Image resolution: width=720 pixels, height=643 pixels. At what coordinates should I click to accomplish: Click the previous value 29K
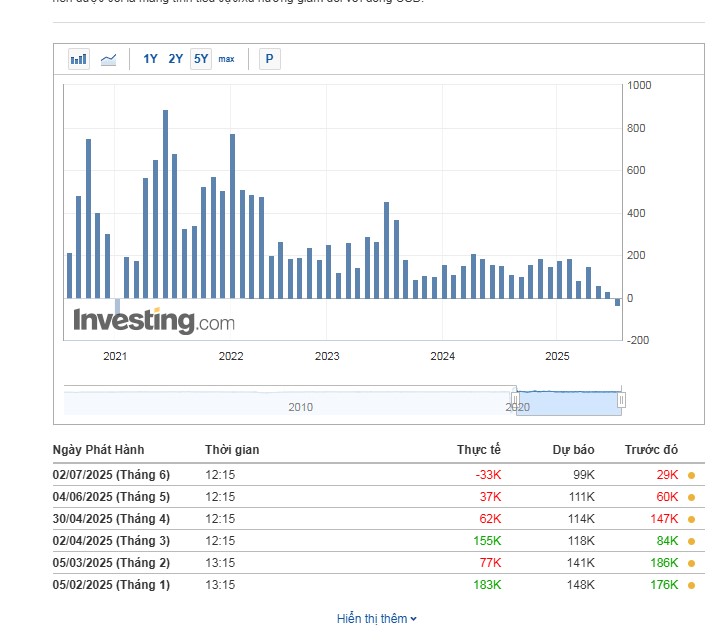pos(667,475)
